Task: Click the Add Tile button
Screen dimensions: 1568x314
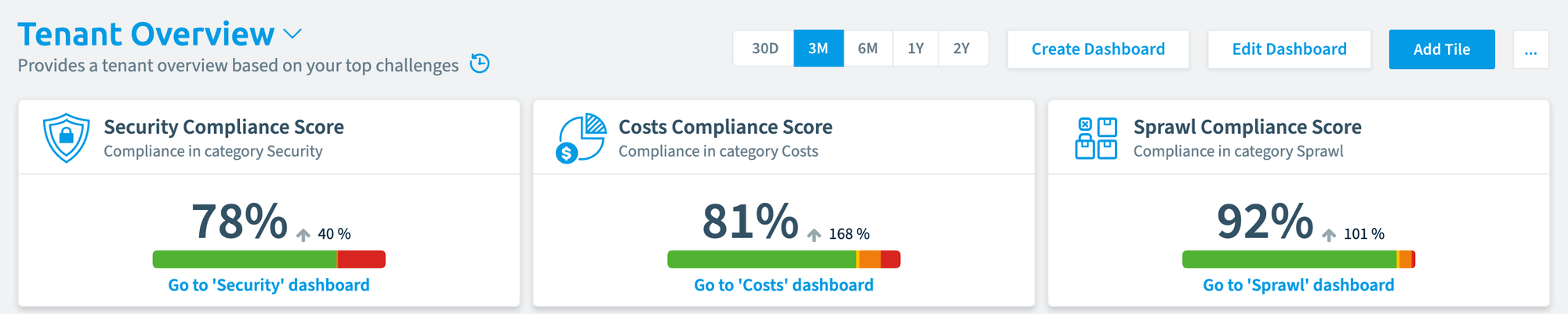Action: tap(1442, 49)
